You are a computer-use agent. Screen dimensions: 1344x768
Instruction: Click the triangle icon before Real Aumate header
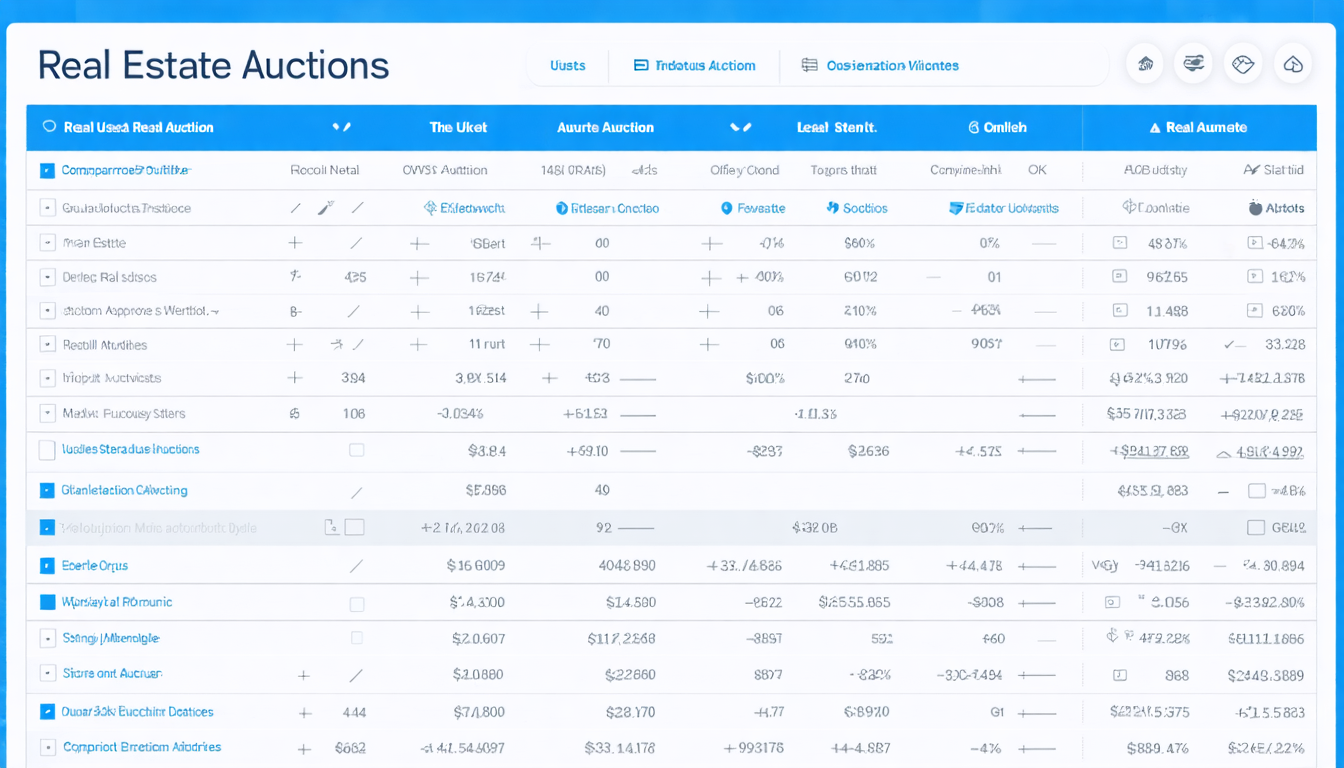(1155, 128)
